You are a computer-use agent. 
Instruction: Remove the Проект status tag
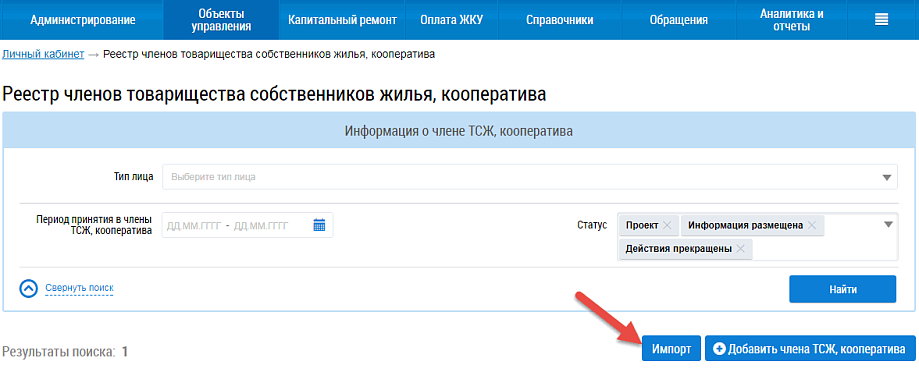(667, 226)
